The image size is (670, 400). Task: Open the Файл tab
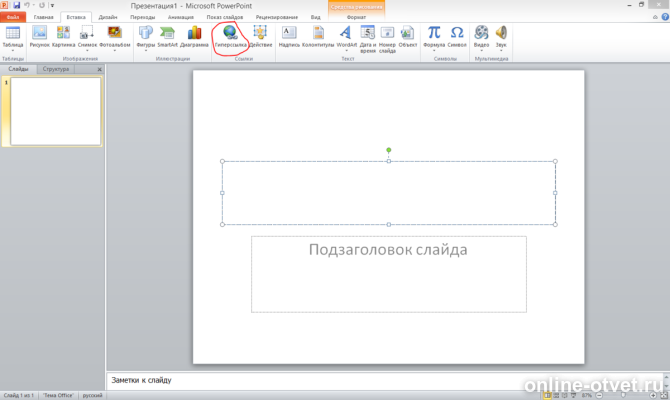pyautogui.click(x=13, y=17)
